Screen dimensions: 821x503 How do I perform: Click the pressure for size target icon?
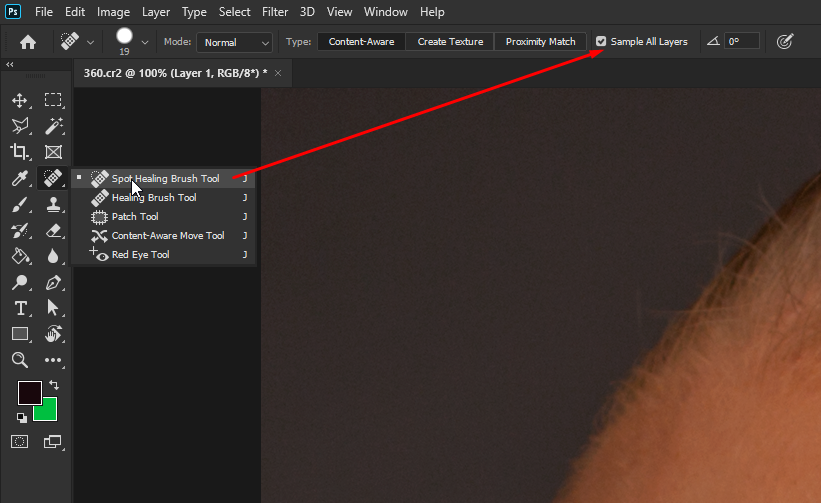tap(784, 41)
